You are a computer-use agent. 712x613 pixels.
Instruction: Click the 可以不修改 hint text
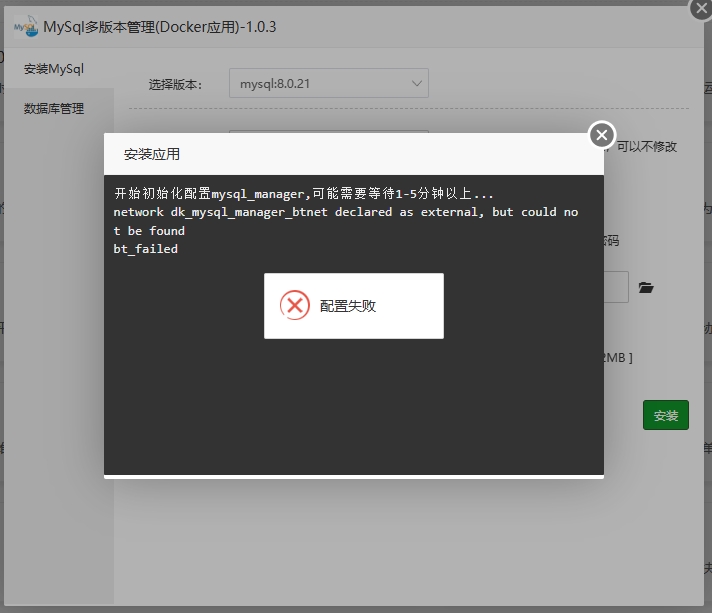647,147
